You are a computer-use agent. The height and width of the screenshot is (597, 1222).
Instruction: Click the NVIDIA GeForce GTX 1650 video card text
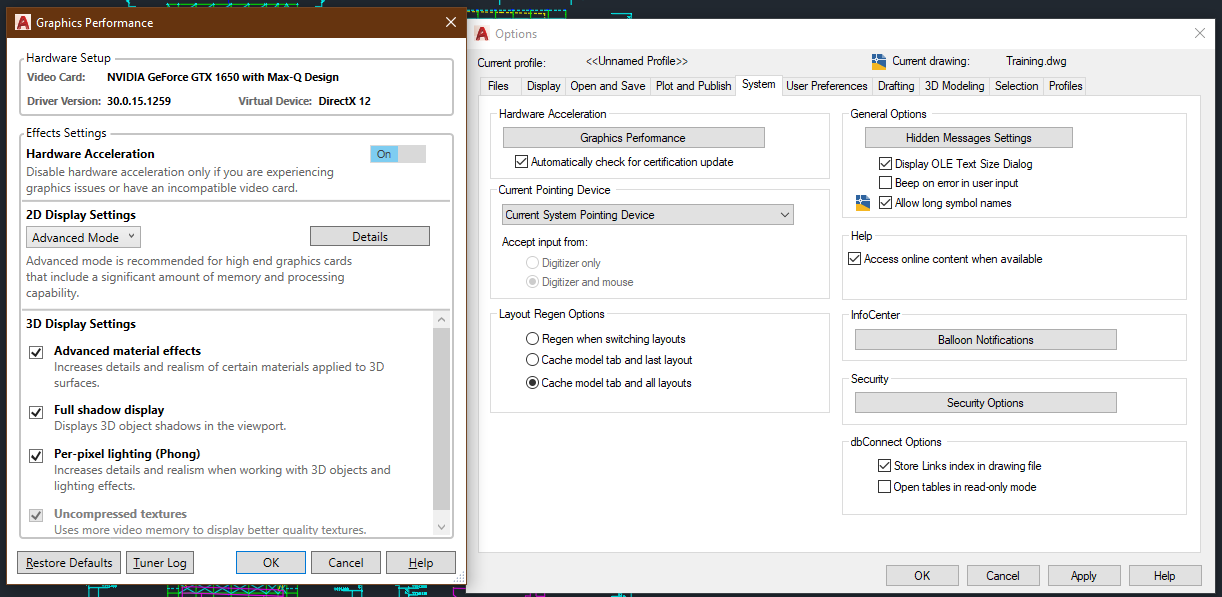coord(223,77)
